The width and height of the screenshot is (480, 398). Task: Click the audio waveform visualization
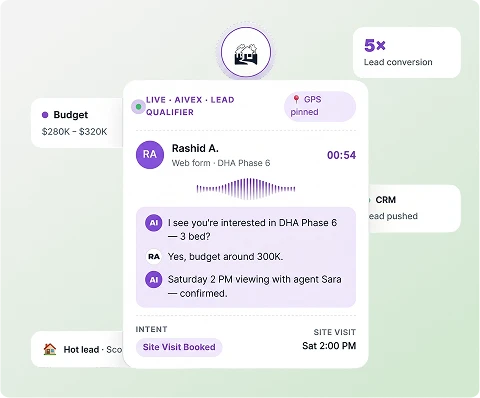pyautogui.click(x=246, y=189)
